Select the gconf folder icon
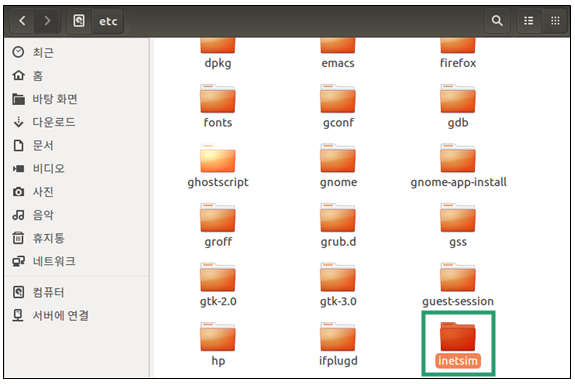This screenshot has width=575, height=384. tap(338, 99)
